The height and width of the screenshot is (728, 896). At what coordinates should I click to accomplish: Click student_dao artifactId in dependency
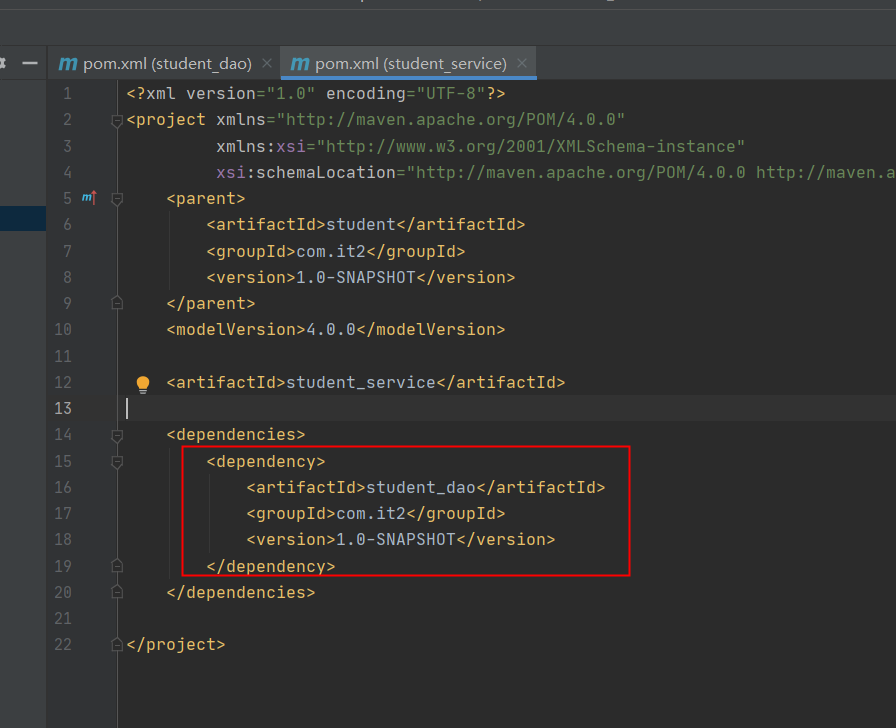(x=421, y=487)
